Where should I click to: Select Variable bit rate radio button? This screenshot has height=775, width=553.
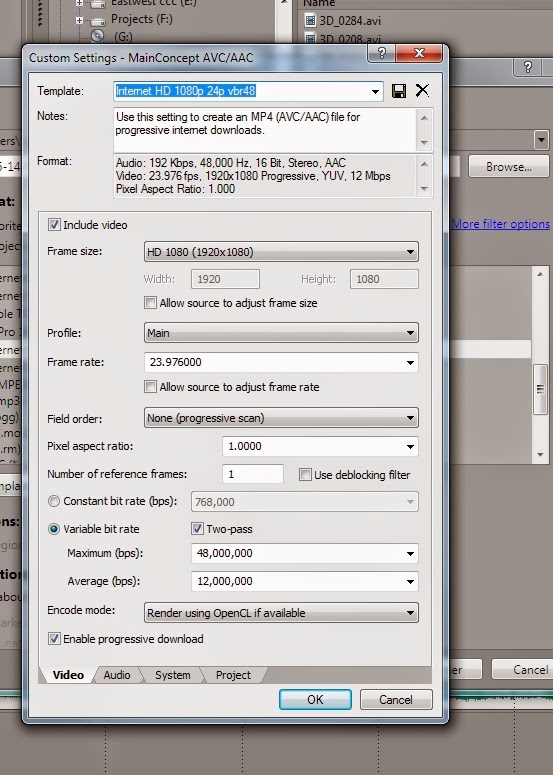54,529
